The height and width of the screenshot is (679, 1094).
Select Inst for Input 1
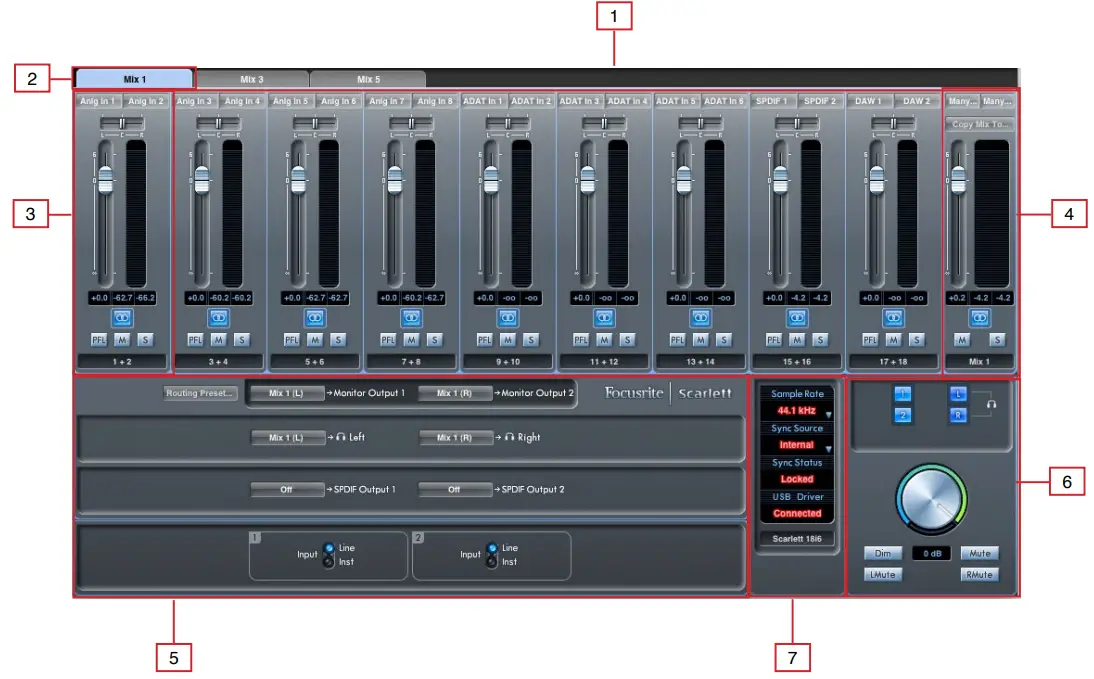pos(327,562)
